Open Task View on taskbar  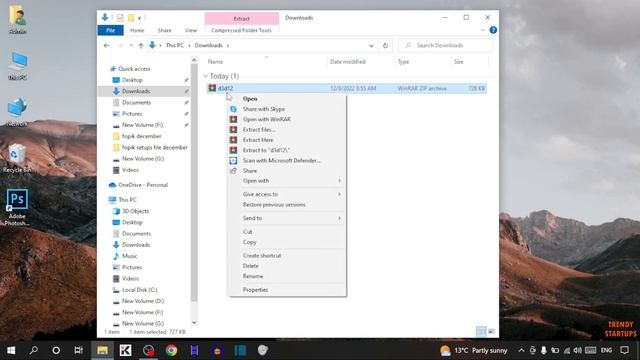click(78, 350)
